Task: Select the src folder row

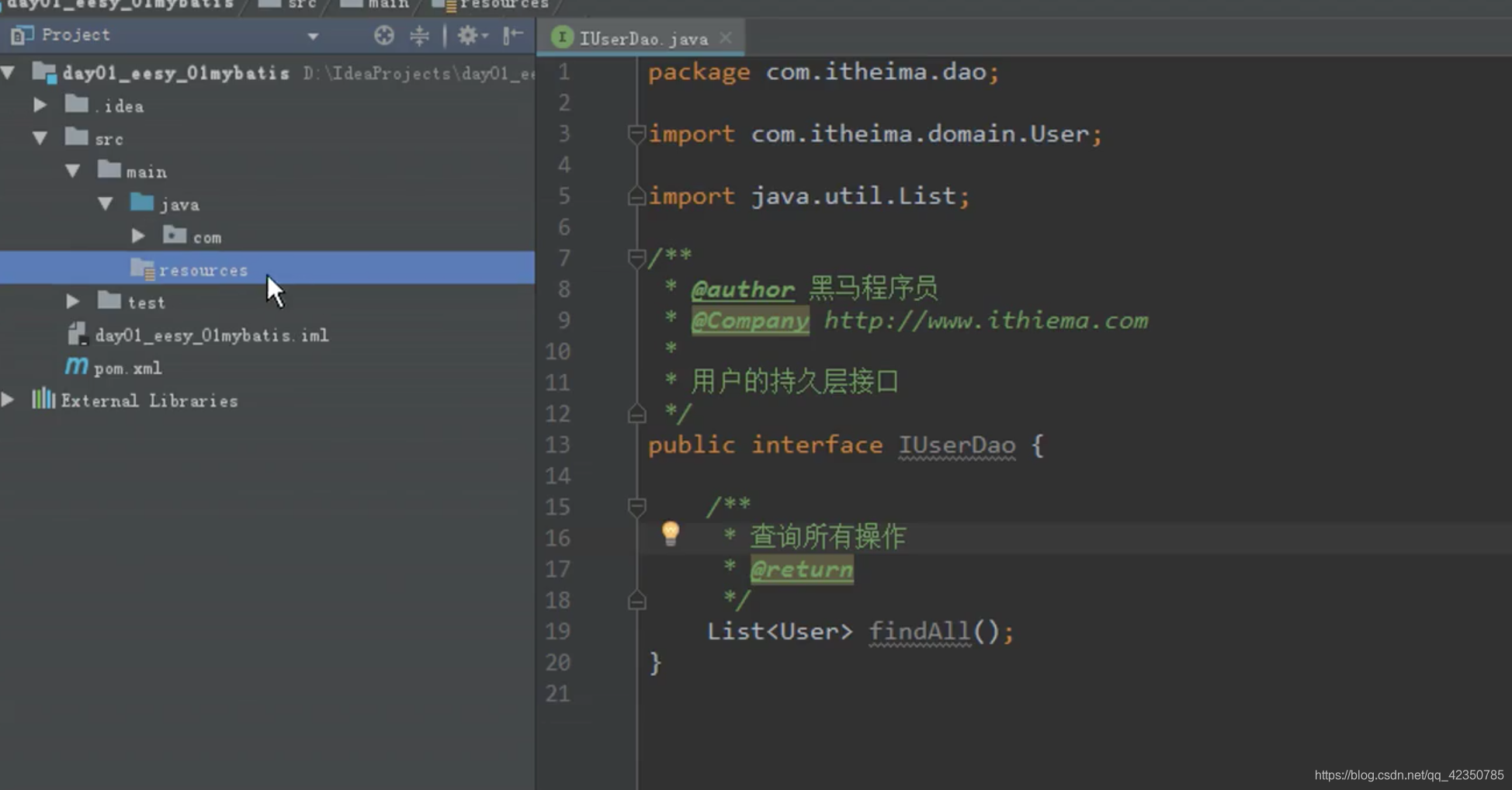Action: tap(267, 138)
